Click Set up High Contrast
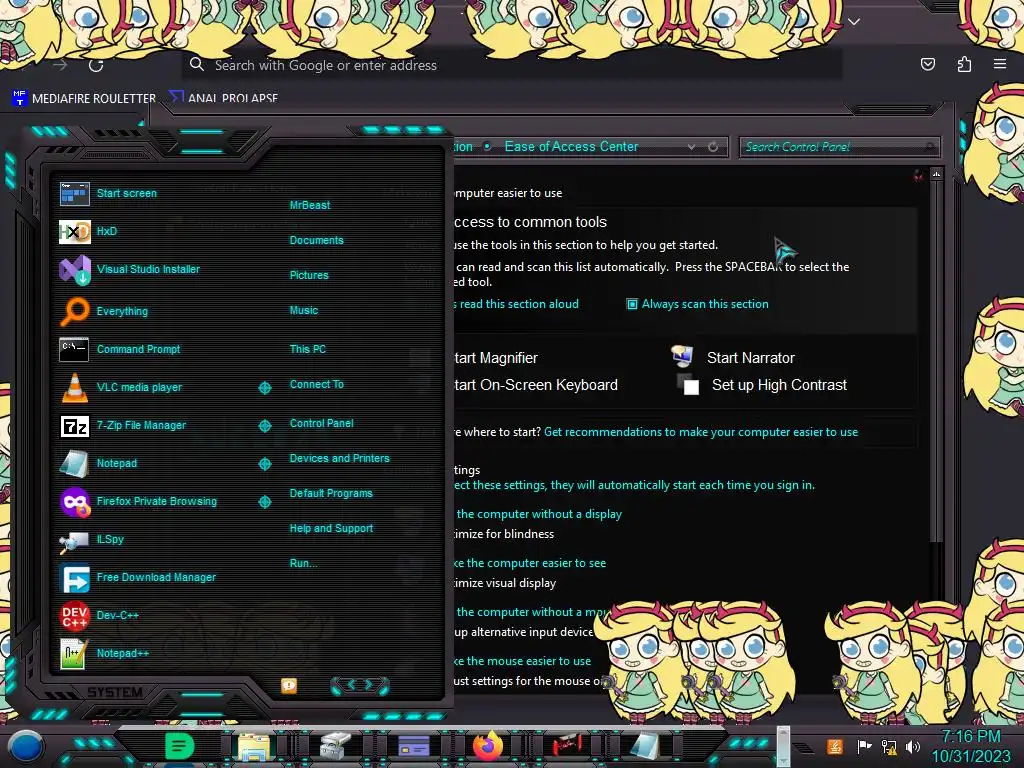 [779, 385]
